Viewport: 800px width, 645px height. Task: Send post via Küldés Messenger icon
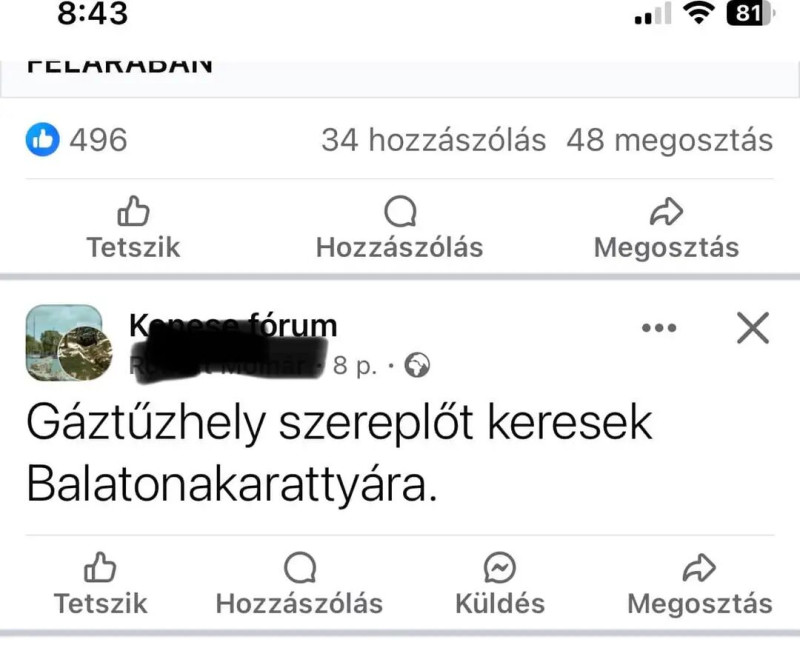point(500,584)
